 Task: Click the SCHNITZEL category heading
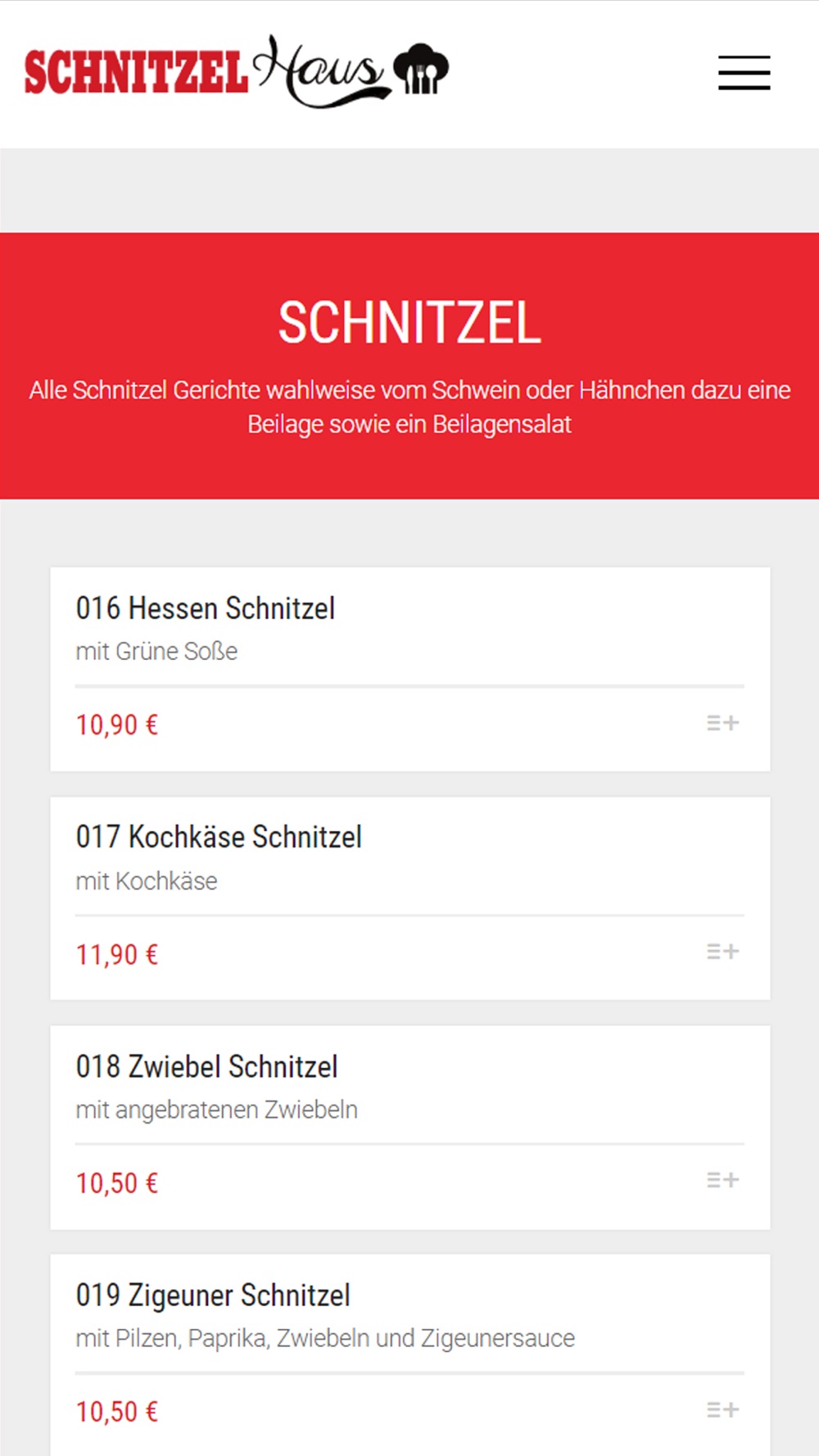[409, 323]
